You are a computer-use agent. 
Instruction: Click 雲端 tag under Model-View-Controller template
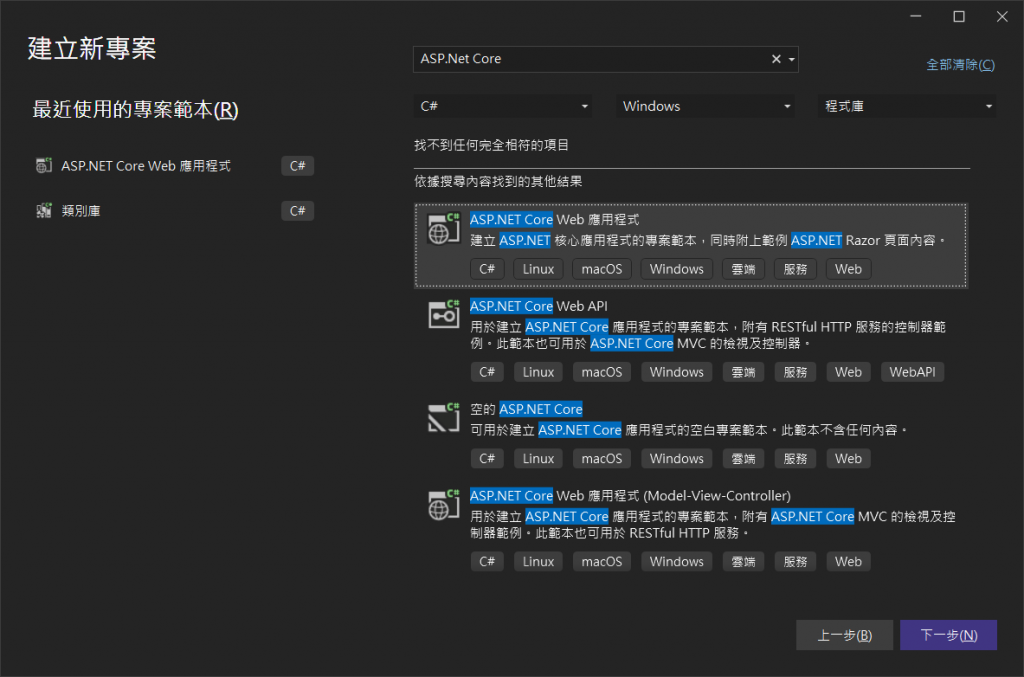tap(743, 561)
